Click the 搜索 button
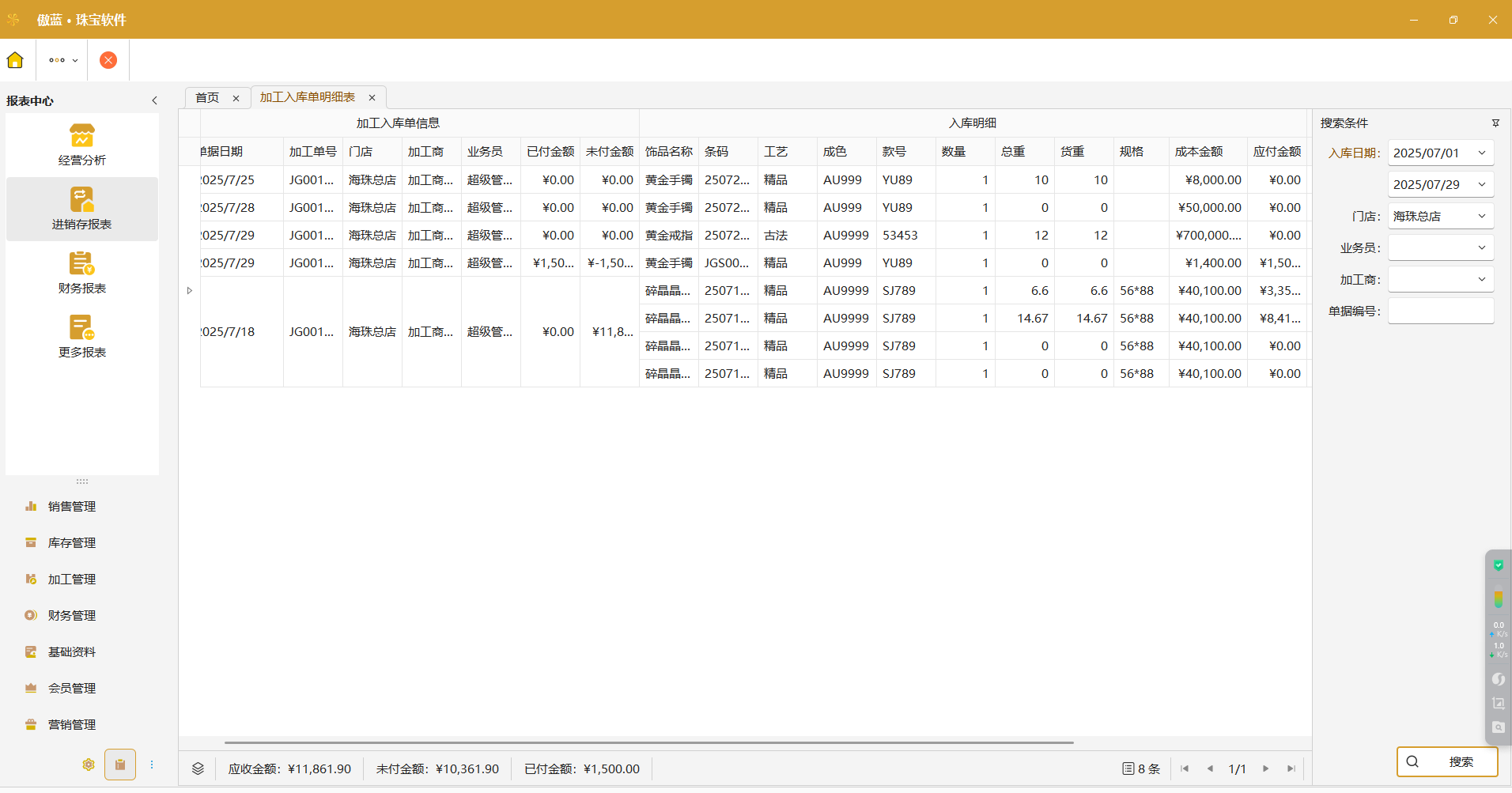 pyautogui.click(x=1447, y=761)
